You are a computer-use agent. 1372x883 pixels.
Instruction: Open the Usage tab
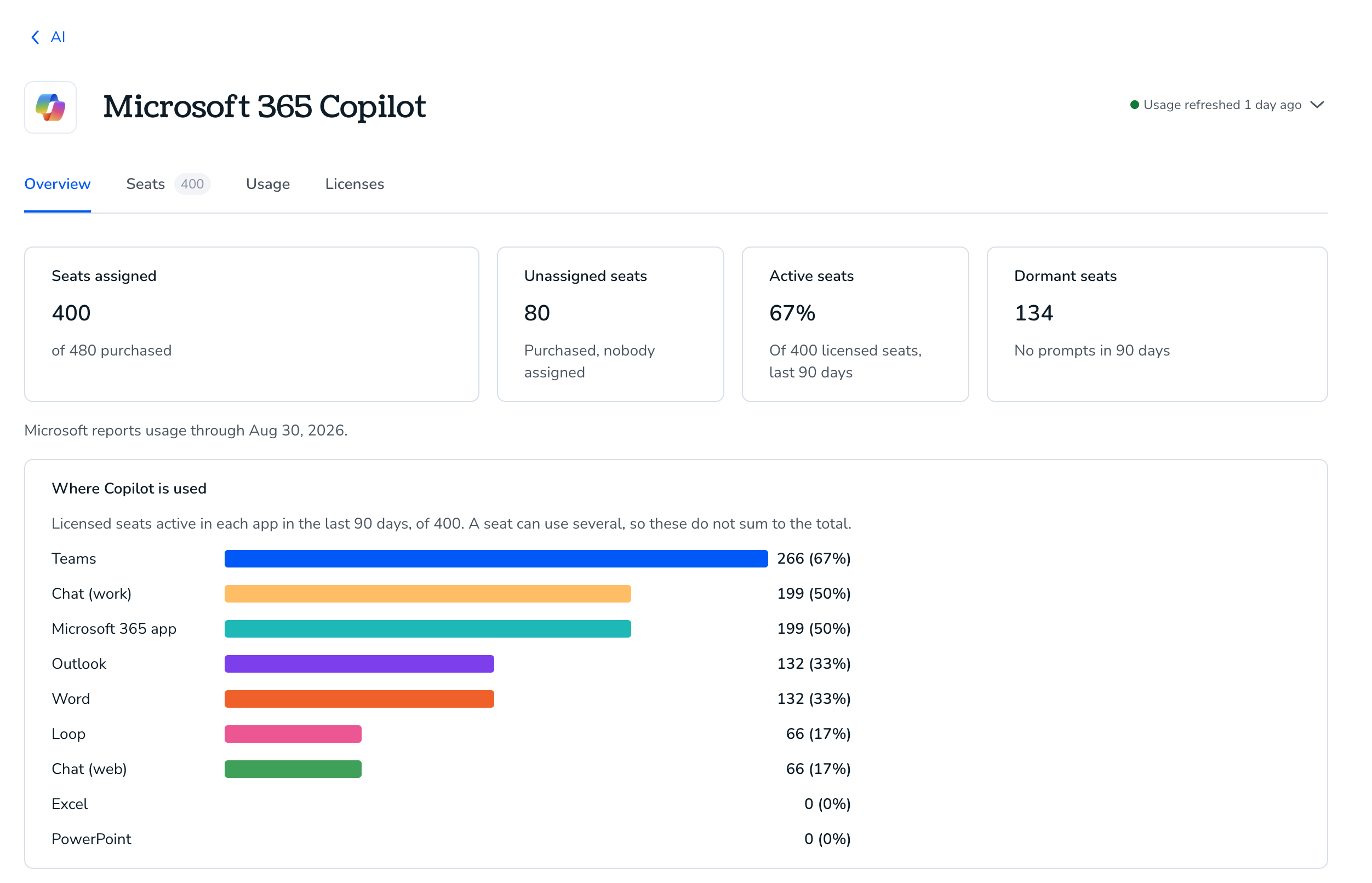click(268, 184)
